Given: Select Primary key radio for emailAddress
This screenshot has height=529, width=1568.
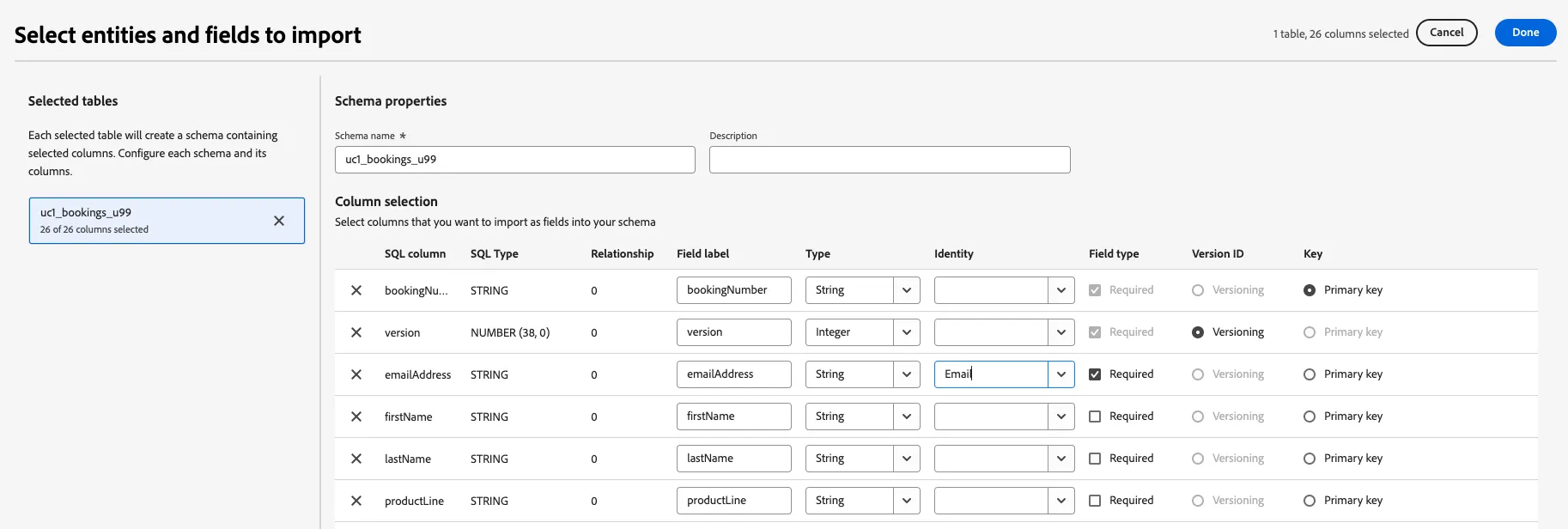Looking at the screenshot, I should [x=1310, y=374].
